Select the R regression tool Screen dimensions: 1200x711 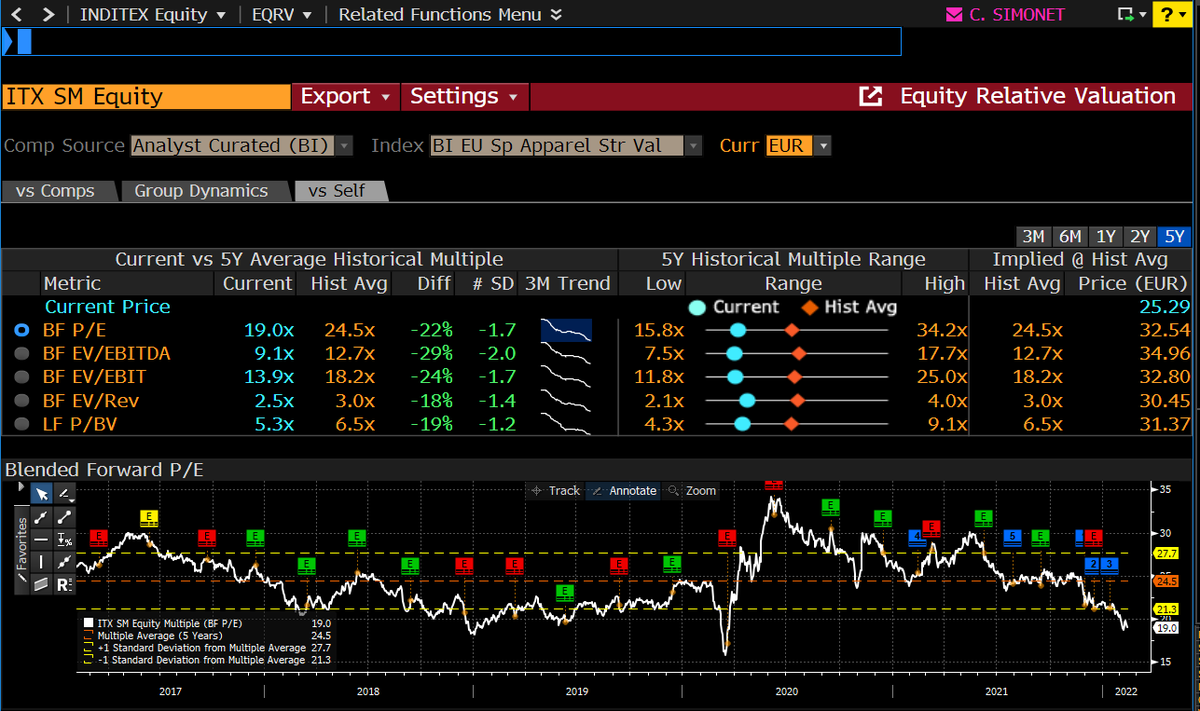(x=64, y=584)
